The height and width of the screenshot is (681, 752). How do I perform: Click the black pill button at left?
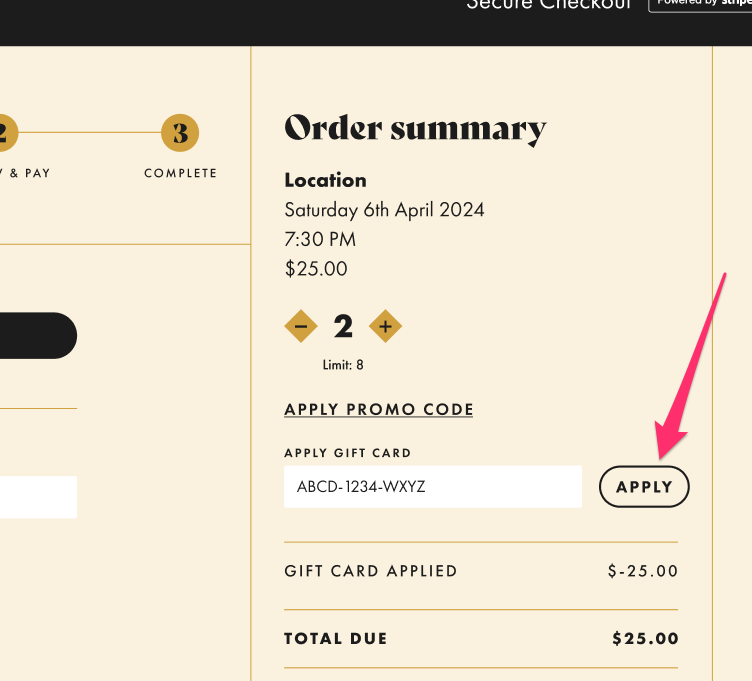tap(36, 335)
